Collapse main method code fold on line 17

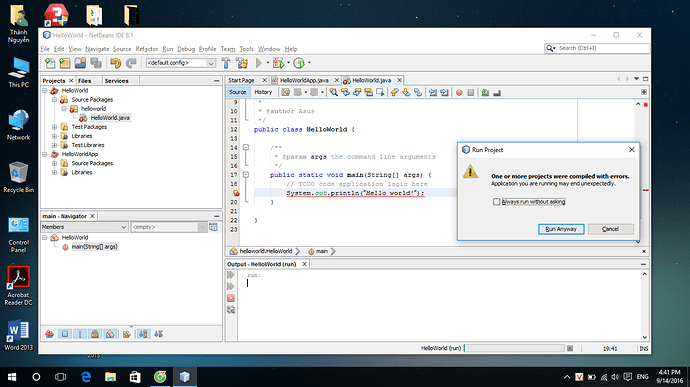(246, 175)
